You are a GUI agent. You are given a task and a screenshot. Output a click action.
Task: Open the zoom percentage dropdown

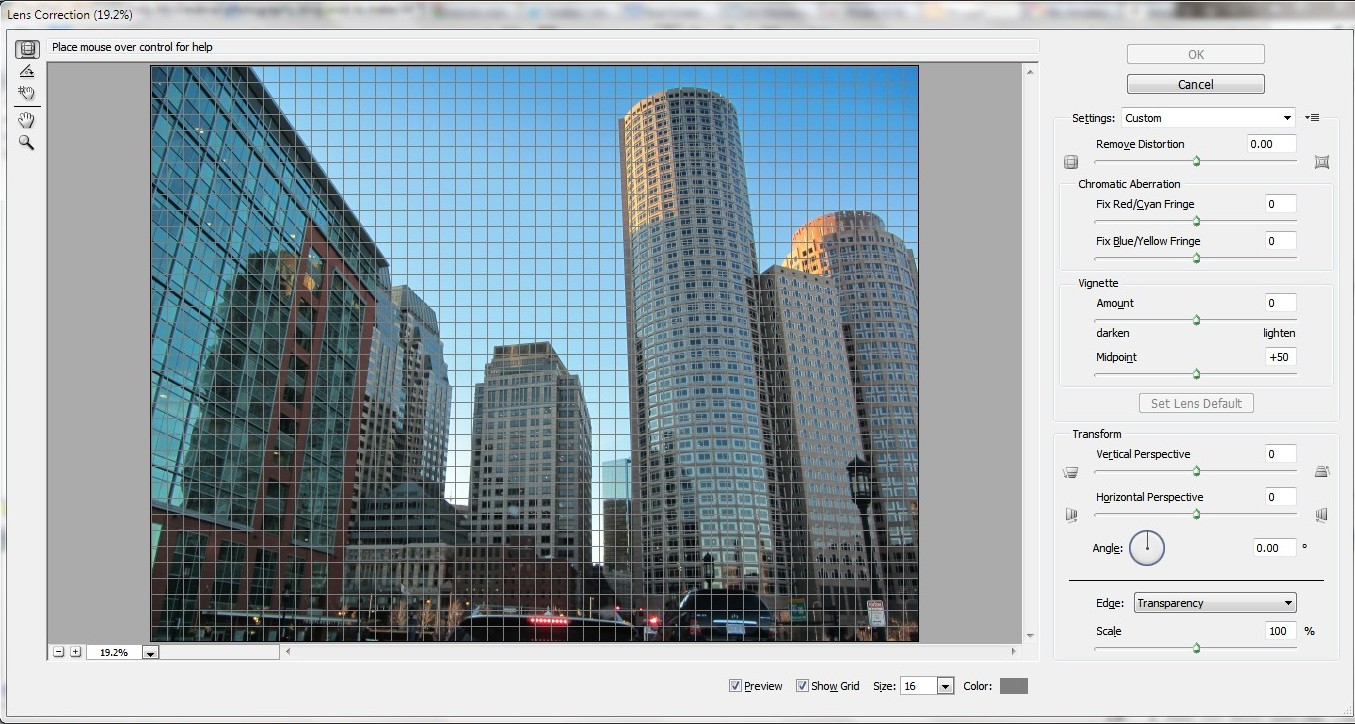[x=149, y=651]
